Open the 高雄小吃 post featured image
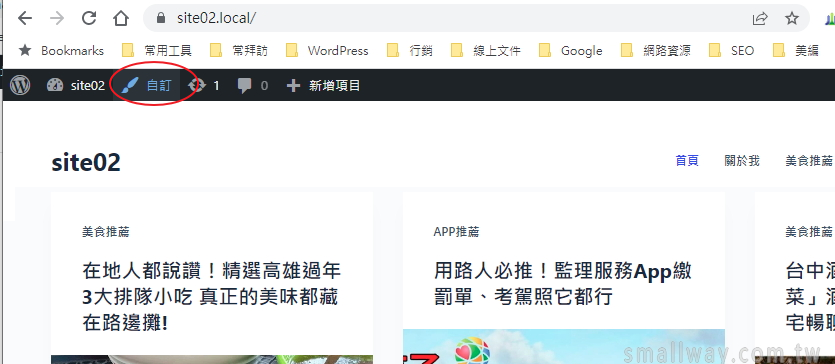 [212, 359]
